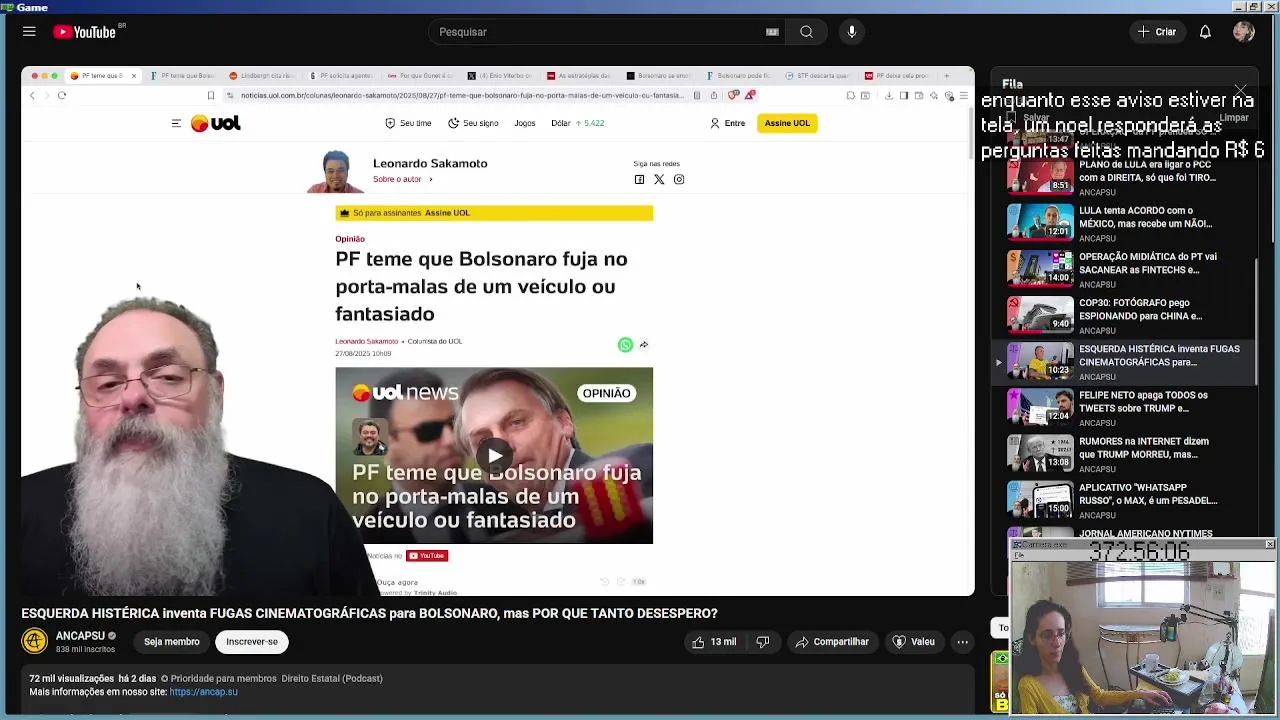Start voice search with the microphone
Screen dimensions: 1280x720
point(852,32)
